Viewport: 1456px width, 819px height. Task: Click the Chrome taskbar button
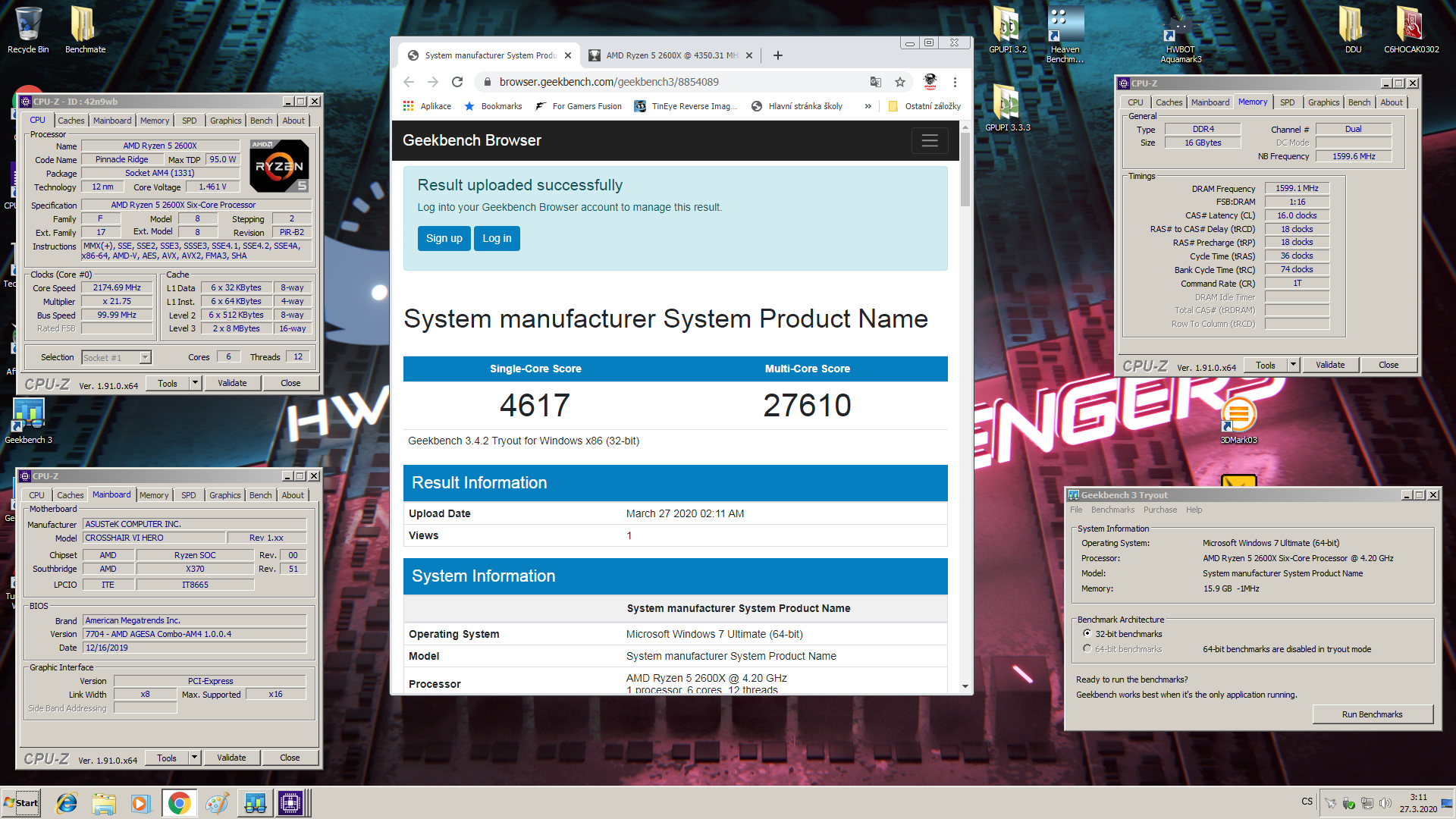(x=179, y=803)
